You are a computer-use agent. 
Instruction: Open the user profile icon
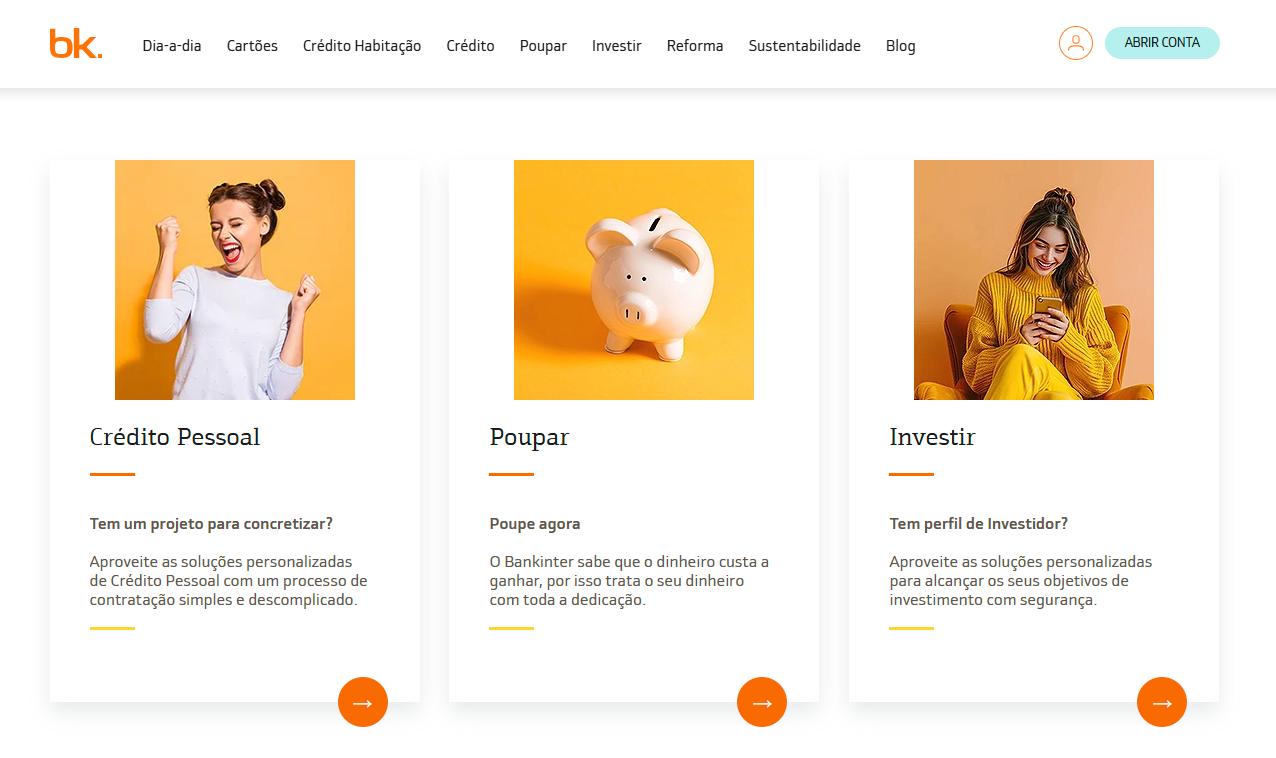1076,43
